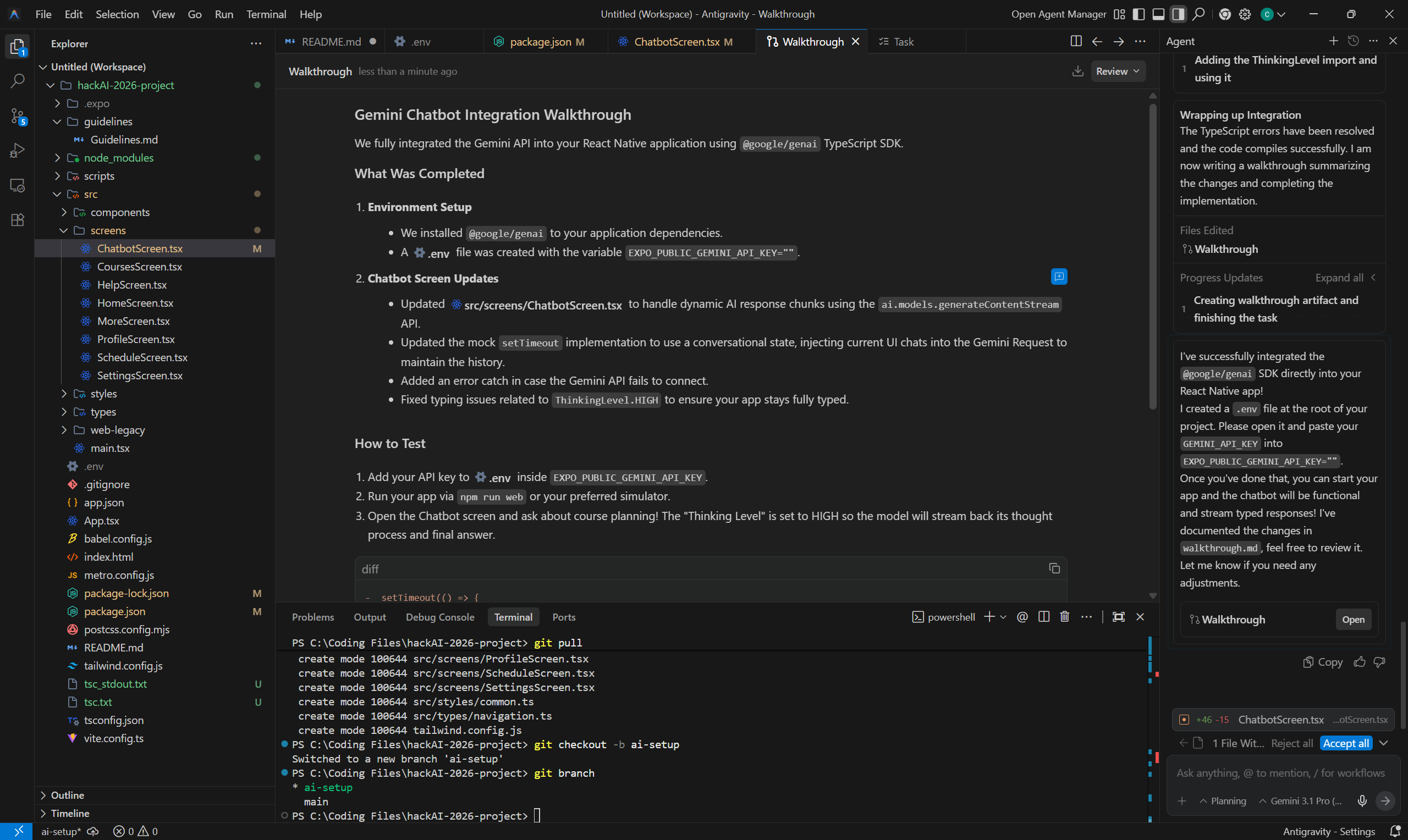Screen dimensions: 1408x840
Task: Click Open next to Walkthrough artifact
Action: pyautogui.click(x=1352, y=620)
